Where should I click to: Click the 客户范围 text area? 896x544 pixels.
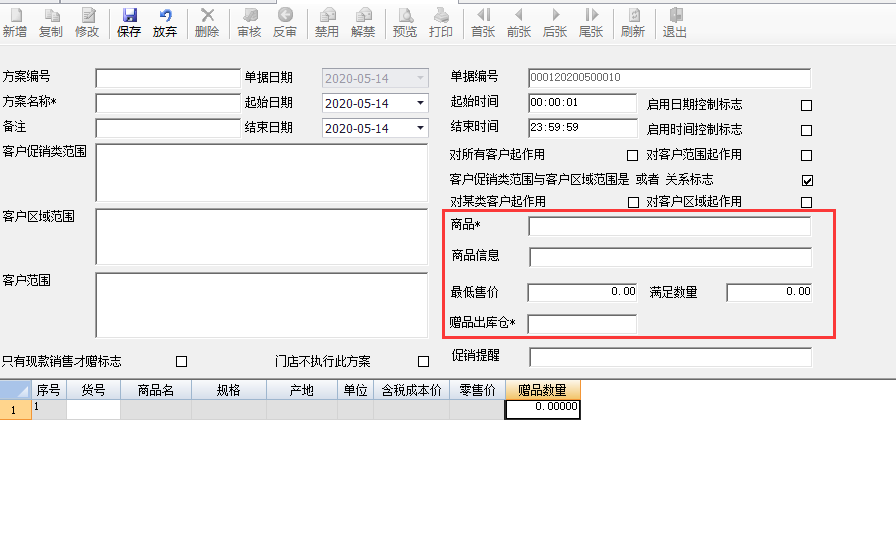262,305
